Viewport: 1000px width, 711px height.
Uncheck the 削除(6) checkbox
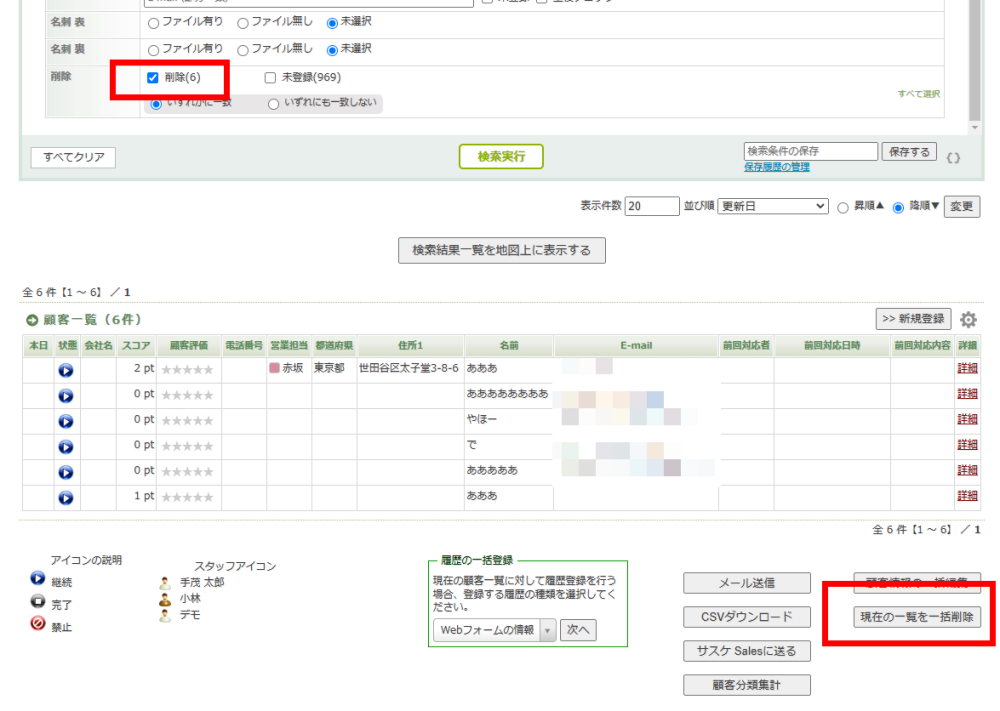(x=153, y=78)
